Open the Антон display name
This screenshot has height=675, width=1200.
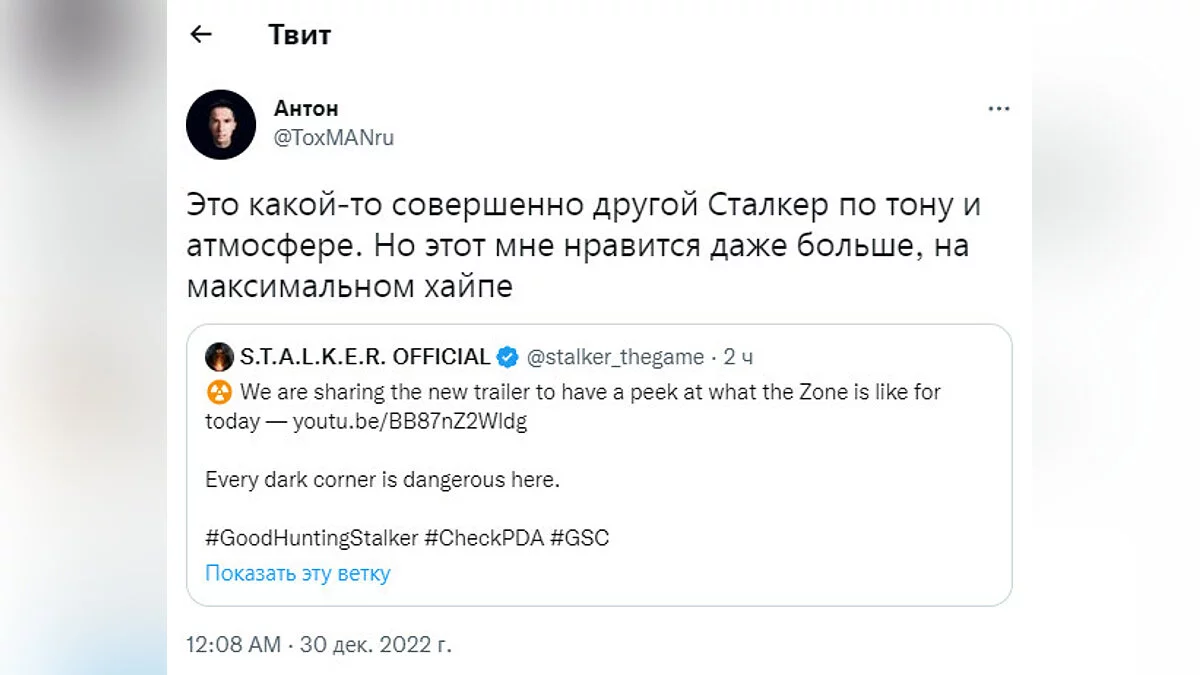(x=306, y=109)
